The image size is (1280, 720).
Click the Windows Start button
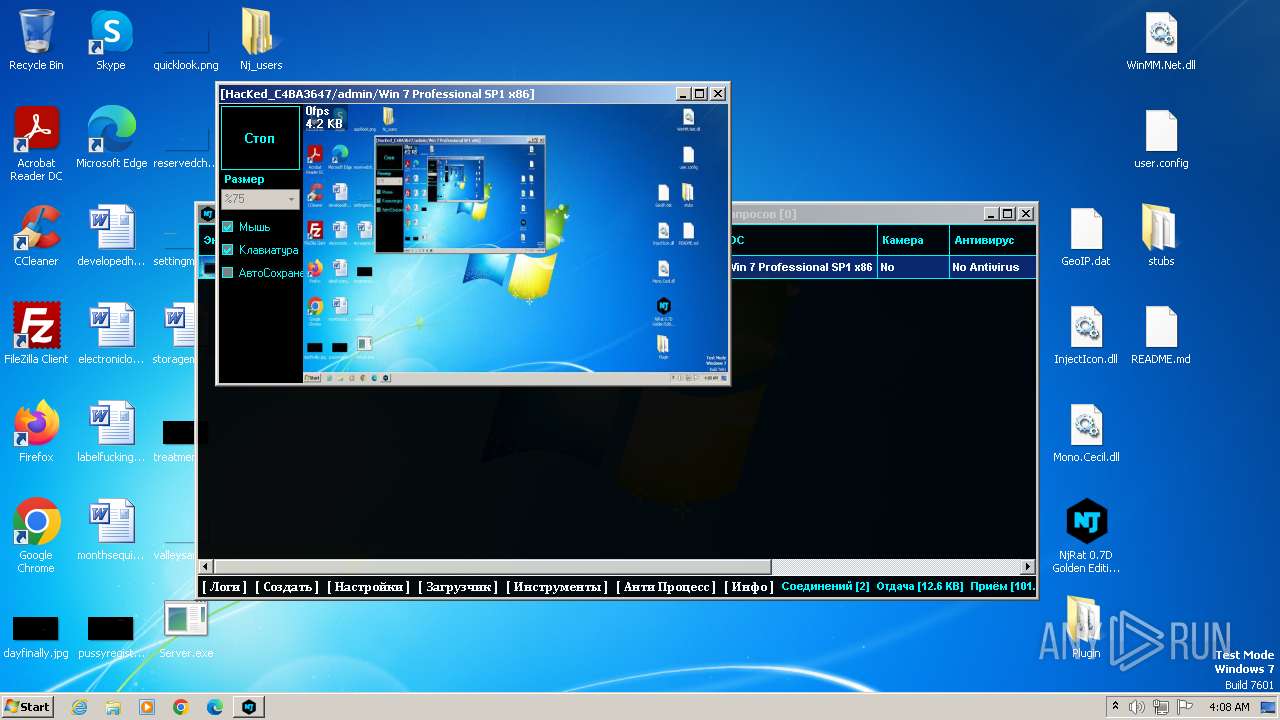coord(28,707)
